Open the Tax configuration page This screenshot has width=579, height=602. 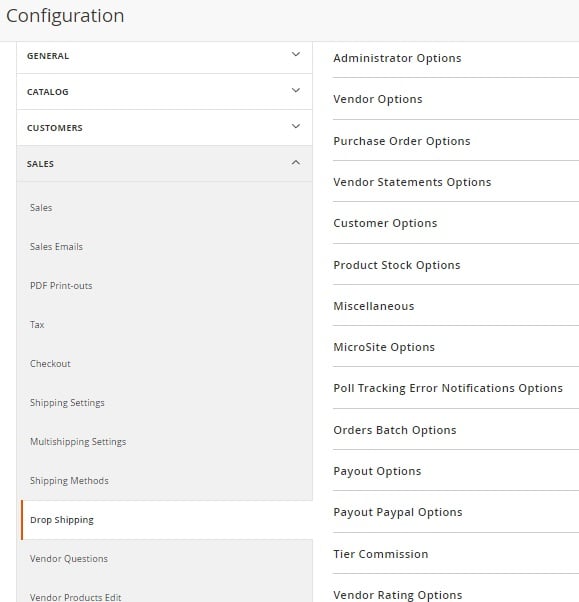37,325
